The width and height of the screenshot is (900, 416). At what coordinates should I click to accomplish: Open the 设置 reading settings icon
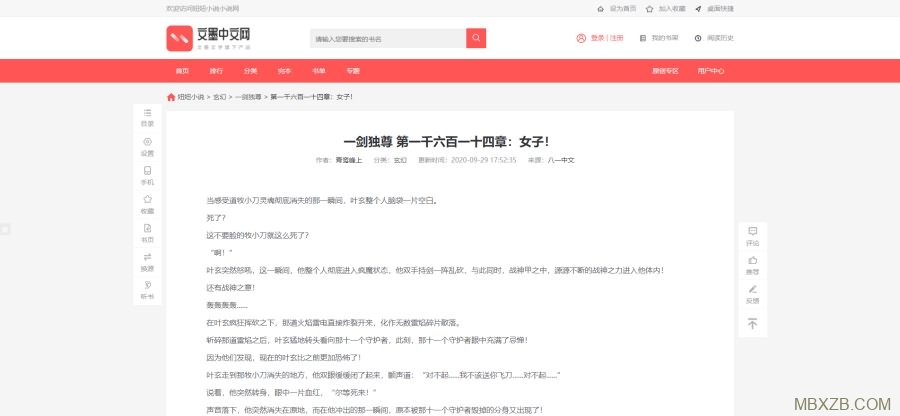coord(148,142)
